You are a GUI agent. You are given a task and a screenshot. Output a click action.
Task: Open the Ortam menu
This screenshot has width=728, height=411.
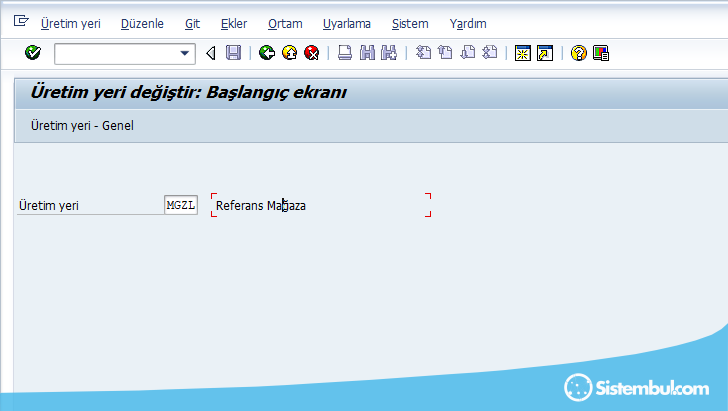(x=285, y=24)
